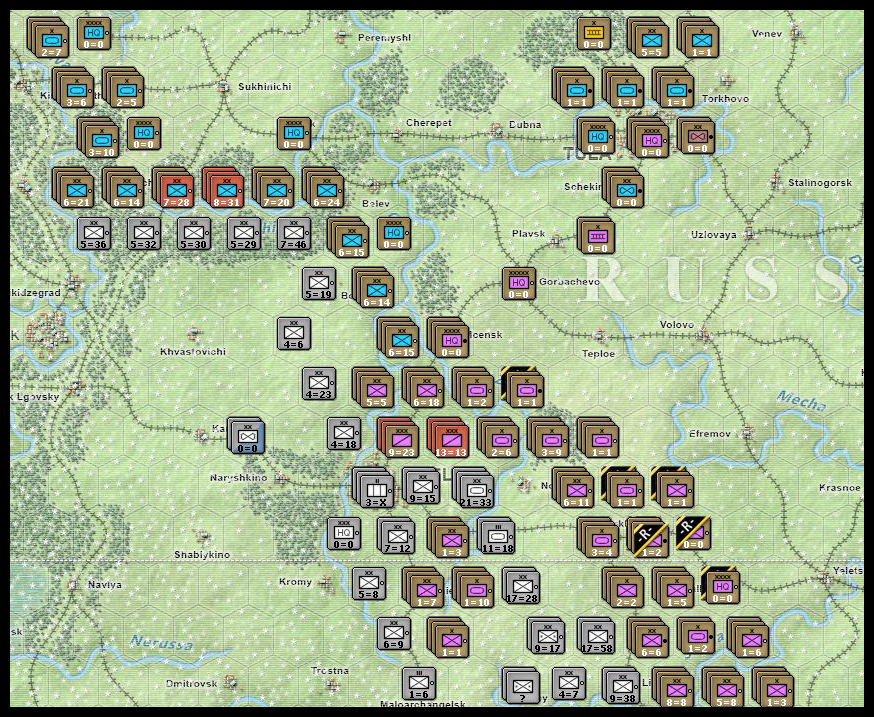
Task: Click the Peremyshl town label
Action: (x=384, y=37)
